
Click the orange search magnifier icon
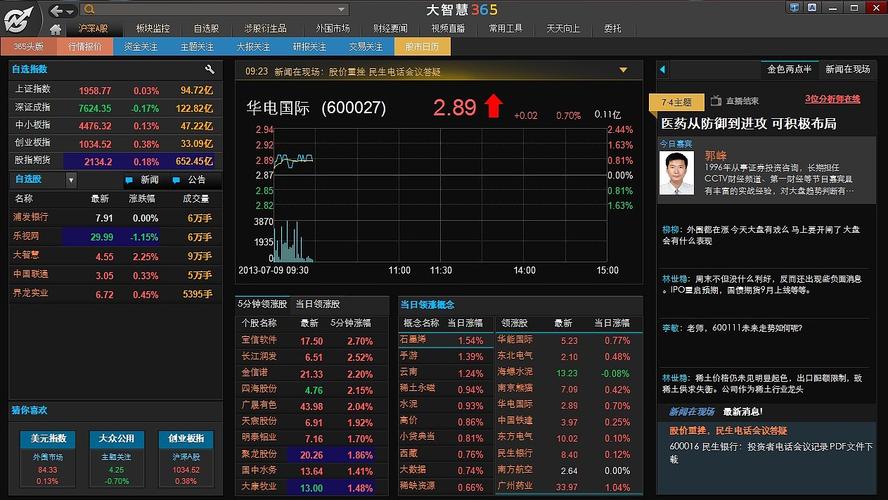[x=89, y=9]
